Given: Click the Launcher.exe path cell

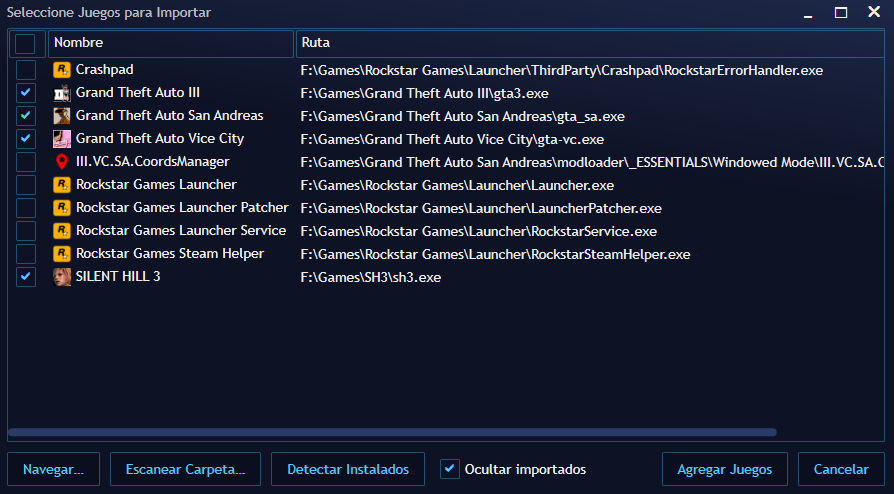Looking at the screenshot, I should point(457,185).
